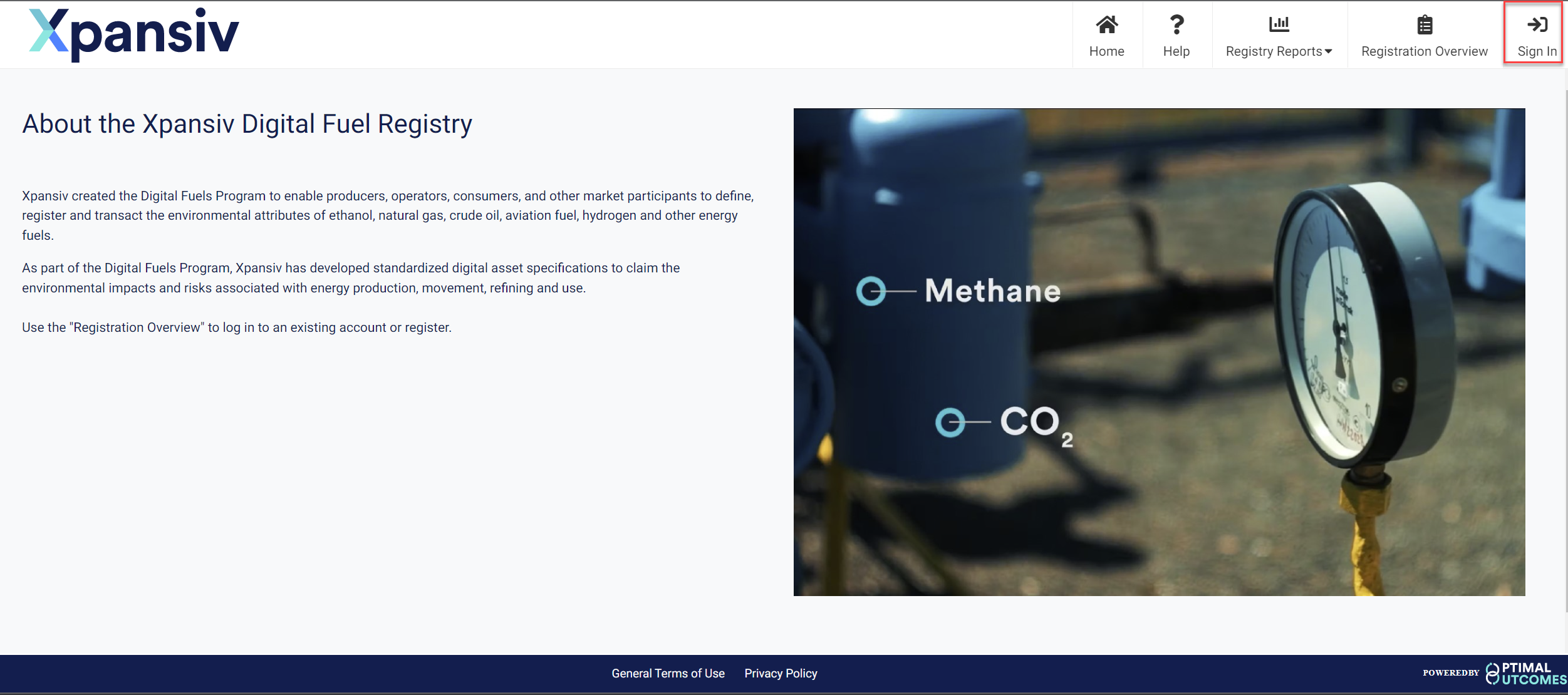The width and height of the screenshot is (1568, 695).
Task: Click the About Xpansiv Digital Fuel Registry heading
Action: point(247,124)
